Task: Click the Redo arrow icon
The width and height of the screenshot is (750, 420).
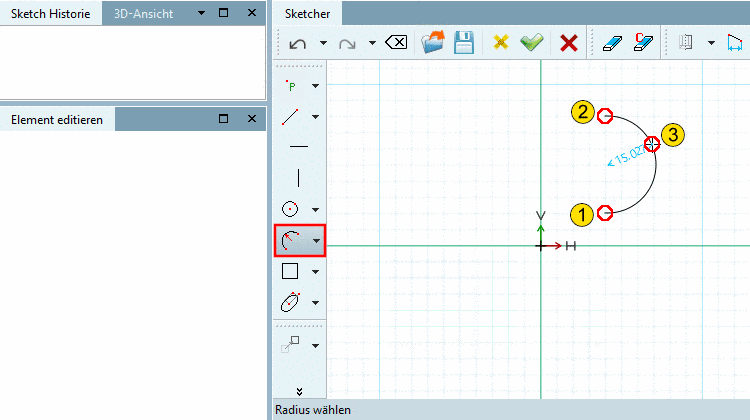Action: (347, 44)
